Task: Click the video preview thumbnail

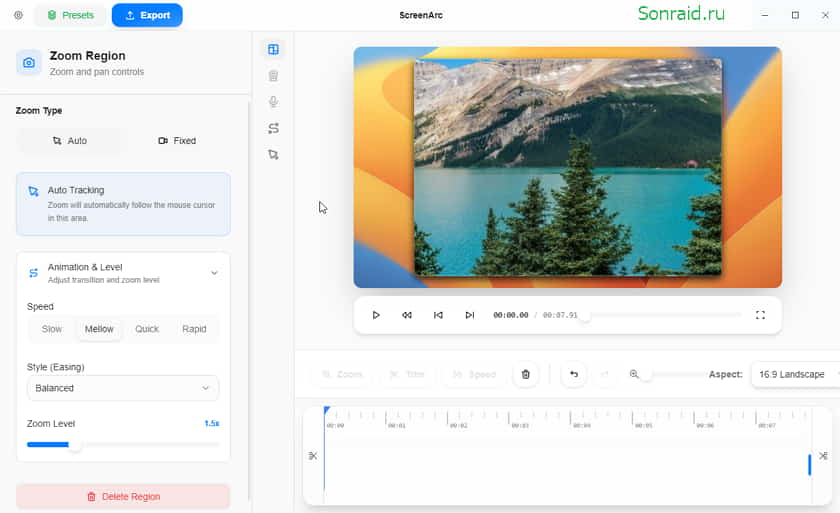Action: (x=567, y=167)
